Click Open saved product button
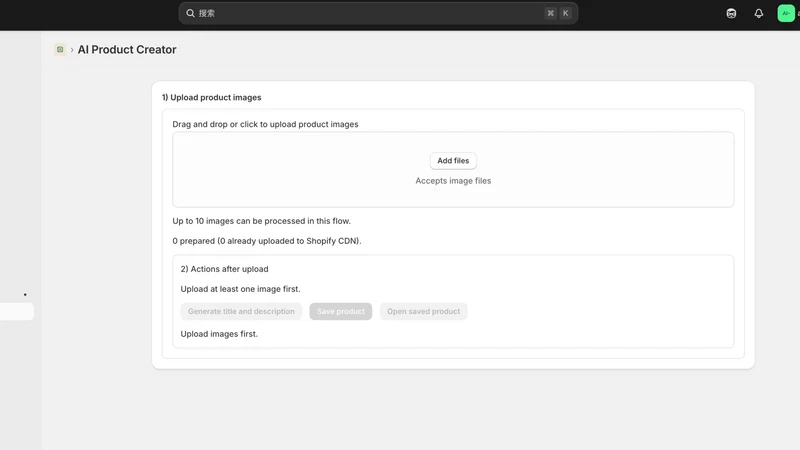The height and width of the screenshot is (450, 800). (423, 311)
